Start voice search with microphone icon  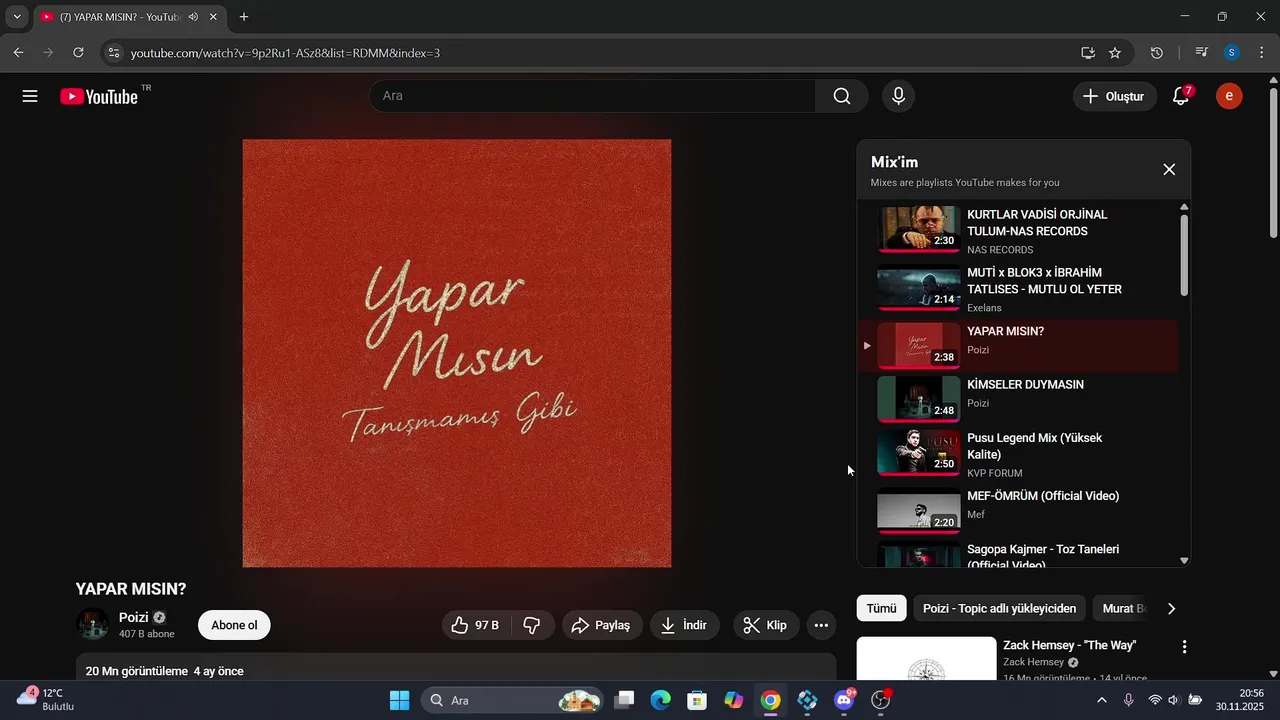click(898, 96)
